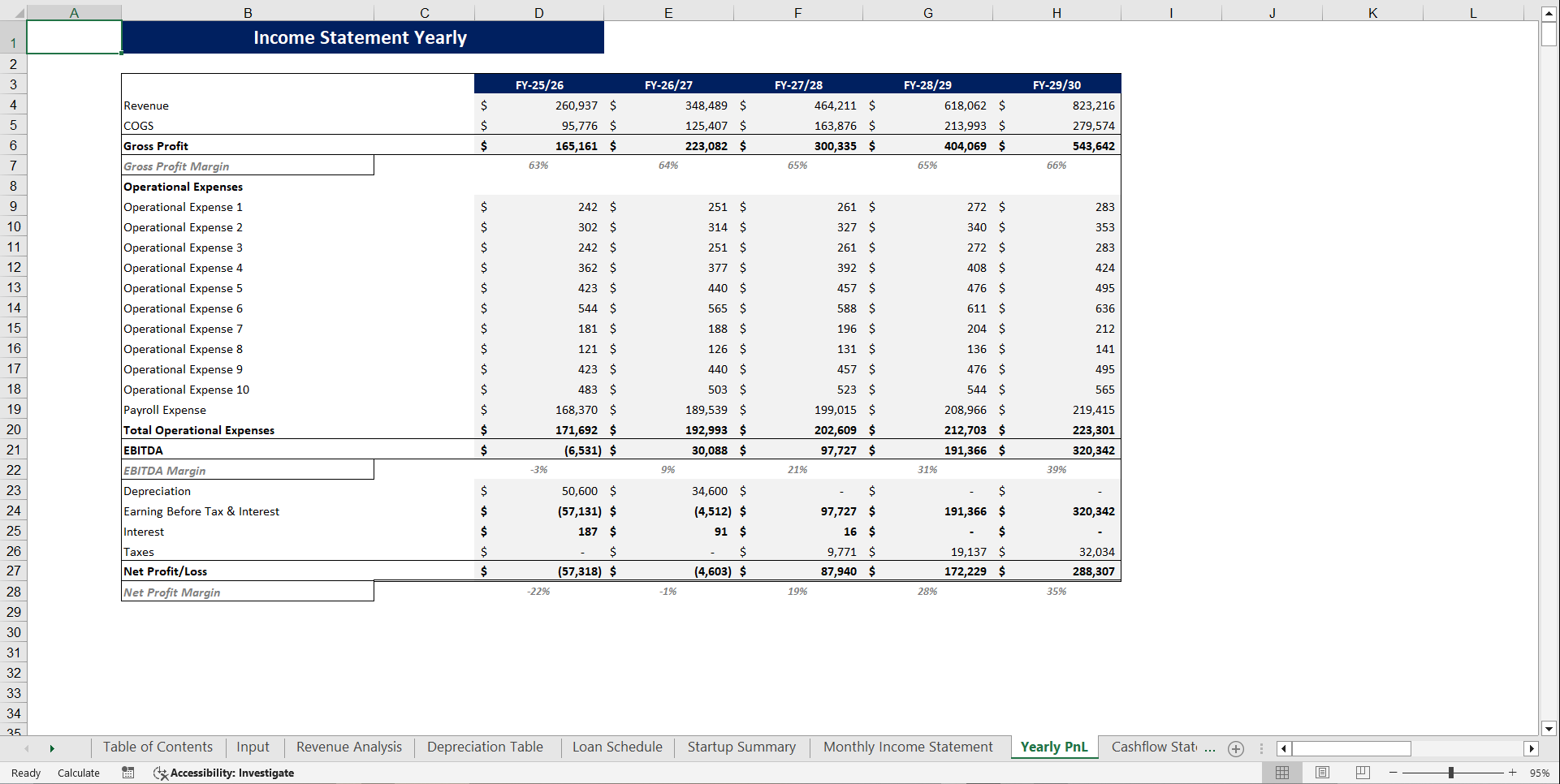Start Accessibility Investigate check
Viewport: 1560px width, 784px height.
point(224,773)
